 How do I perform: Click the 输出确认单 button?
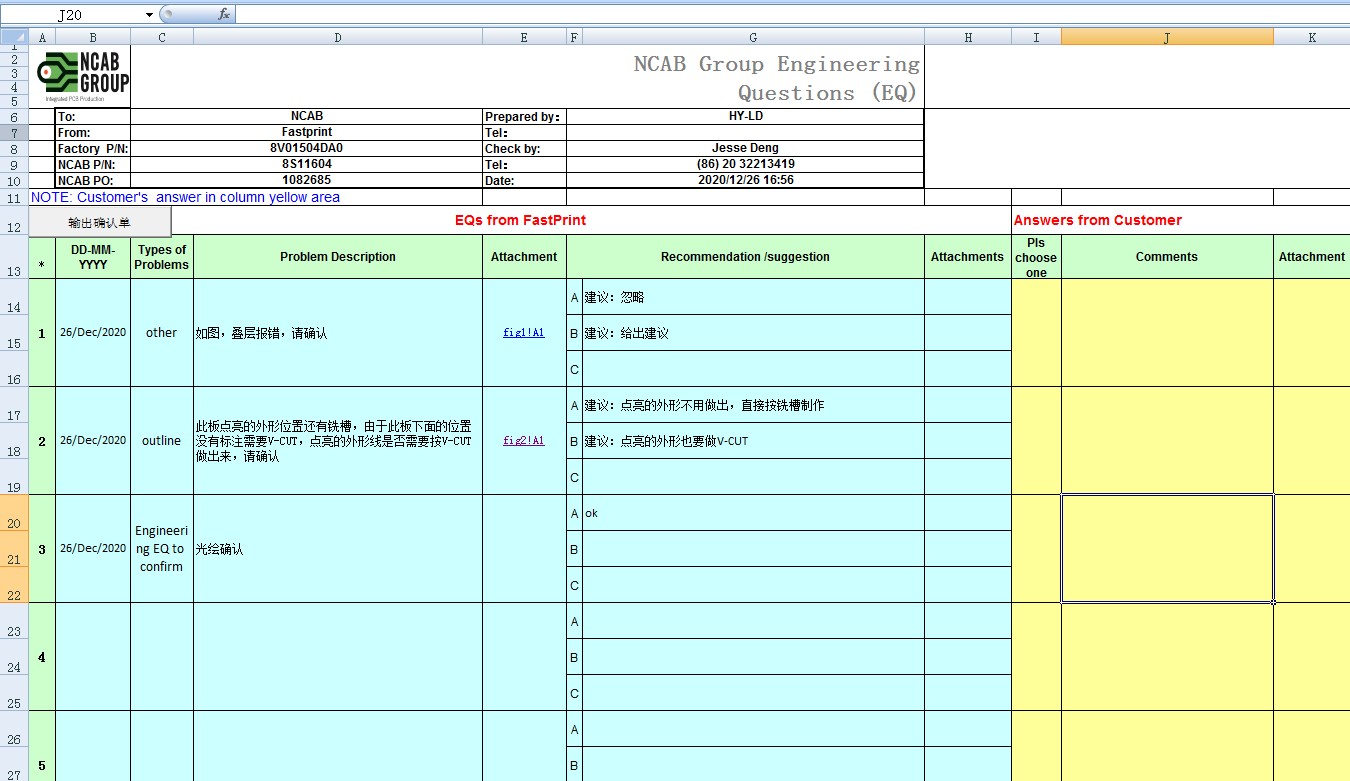100,222
